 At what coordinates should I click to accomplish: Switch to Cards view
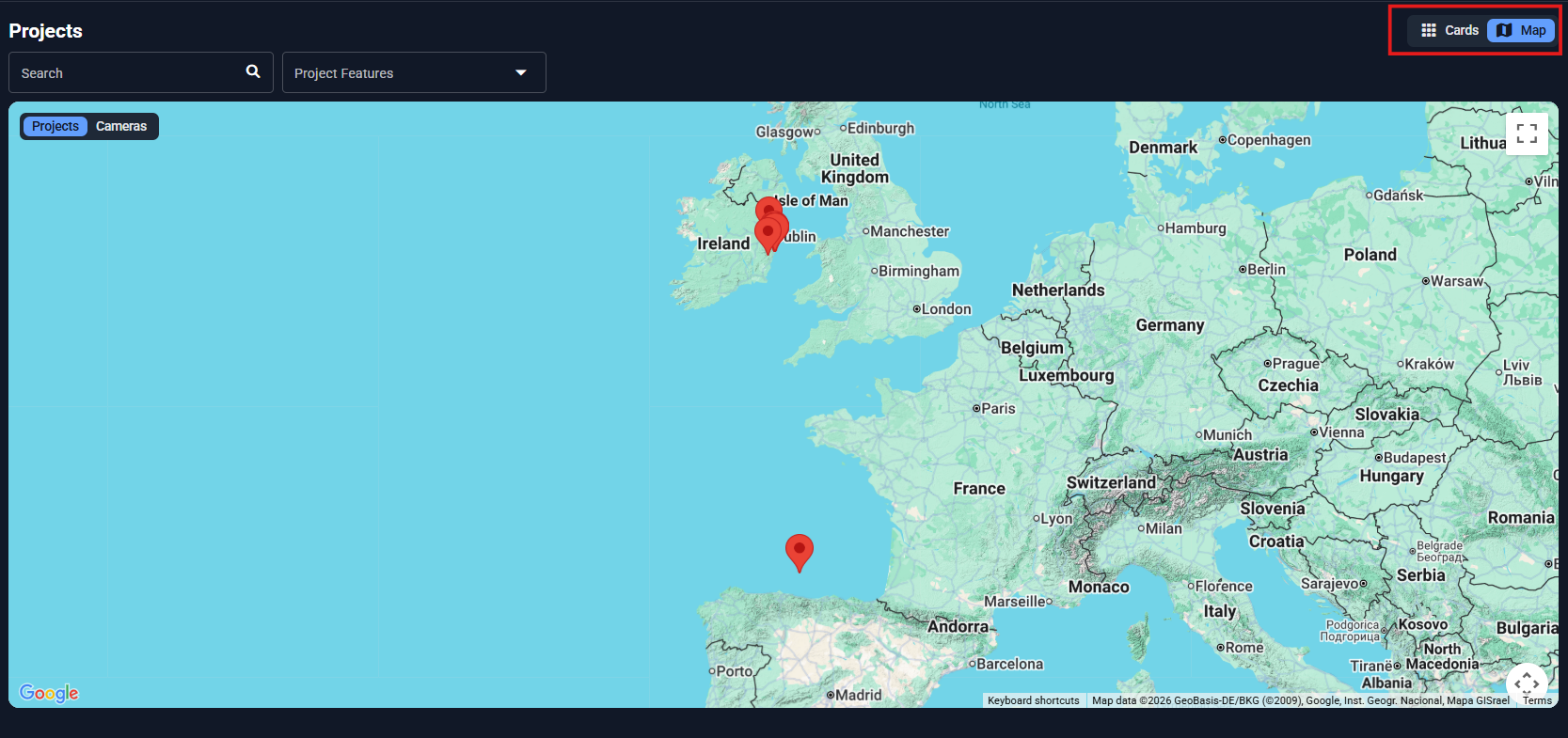1449,30
